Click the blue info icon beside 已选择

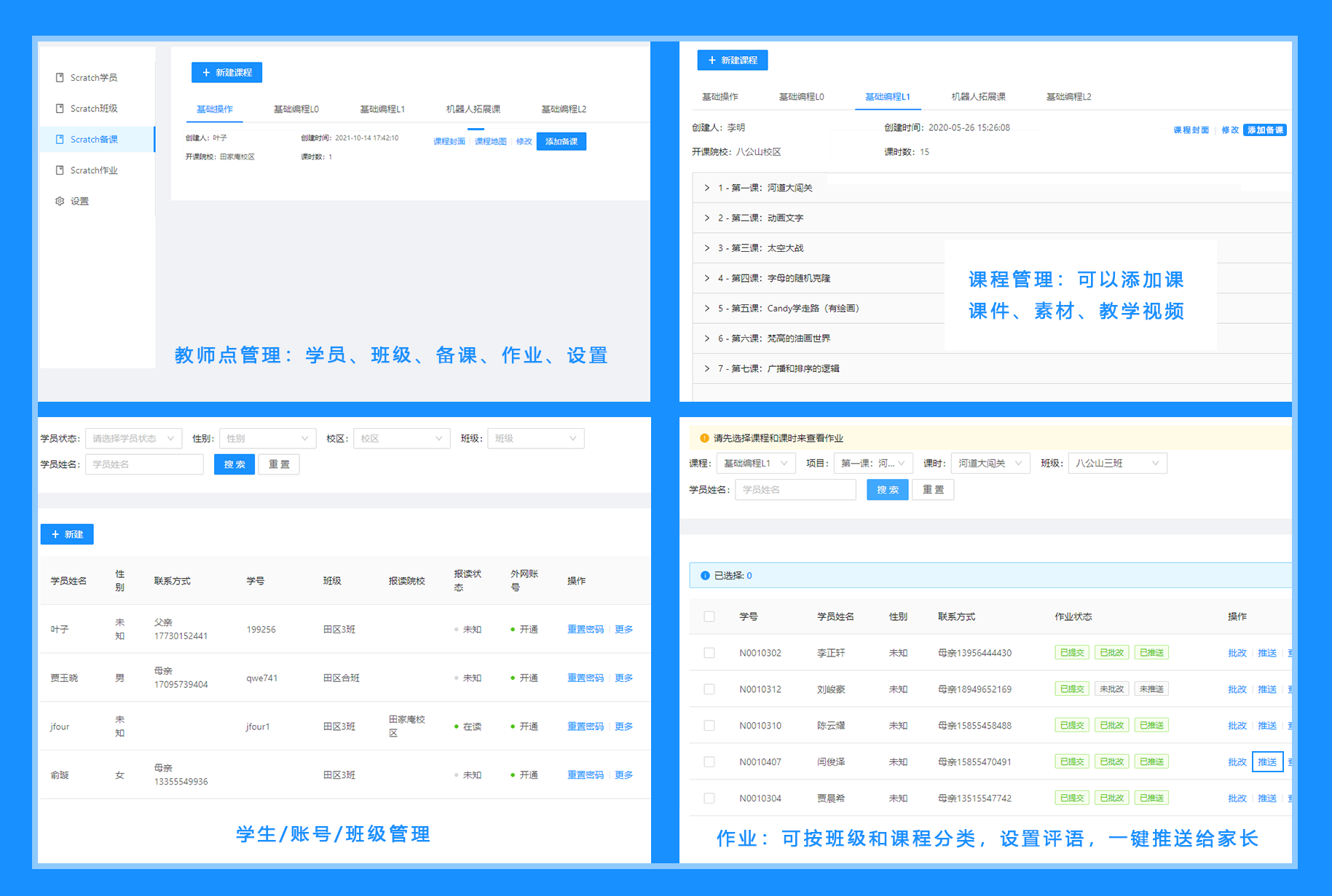[x=705, y=576]
